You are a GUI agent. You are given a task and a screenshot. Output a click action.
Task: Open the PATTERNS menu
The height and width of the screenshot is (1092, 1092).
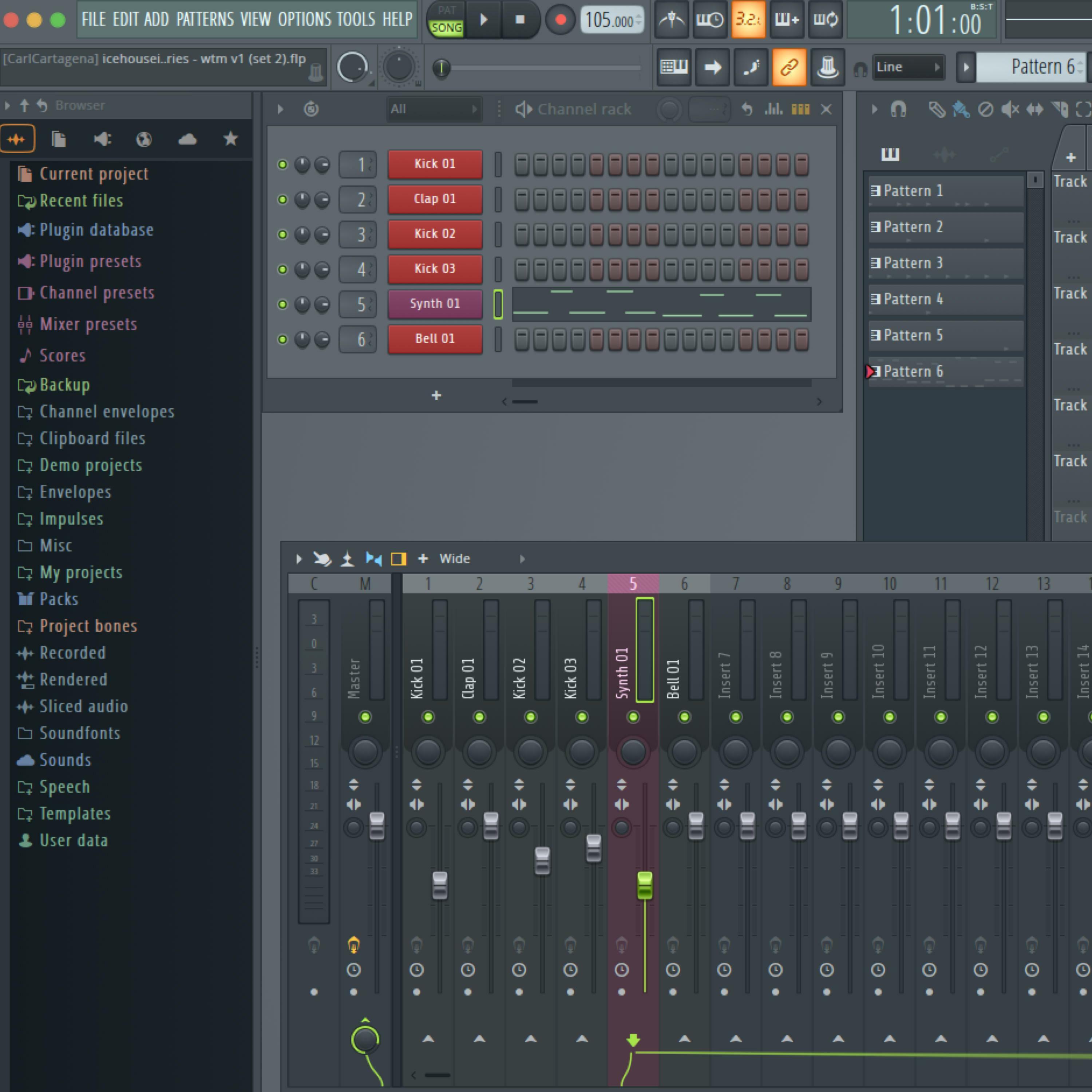(x=205, y=20)
